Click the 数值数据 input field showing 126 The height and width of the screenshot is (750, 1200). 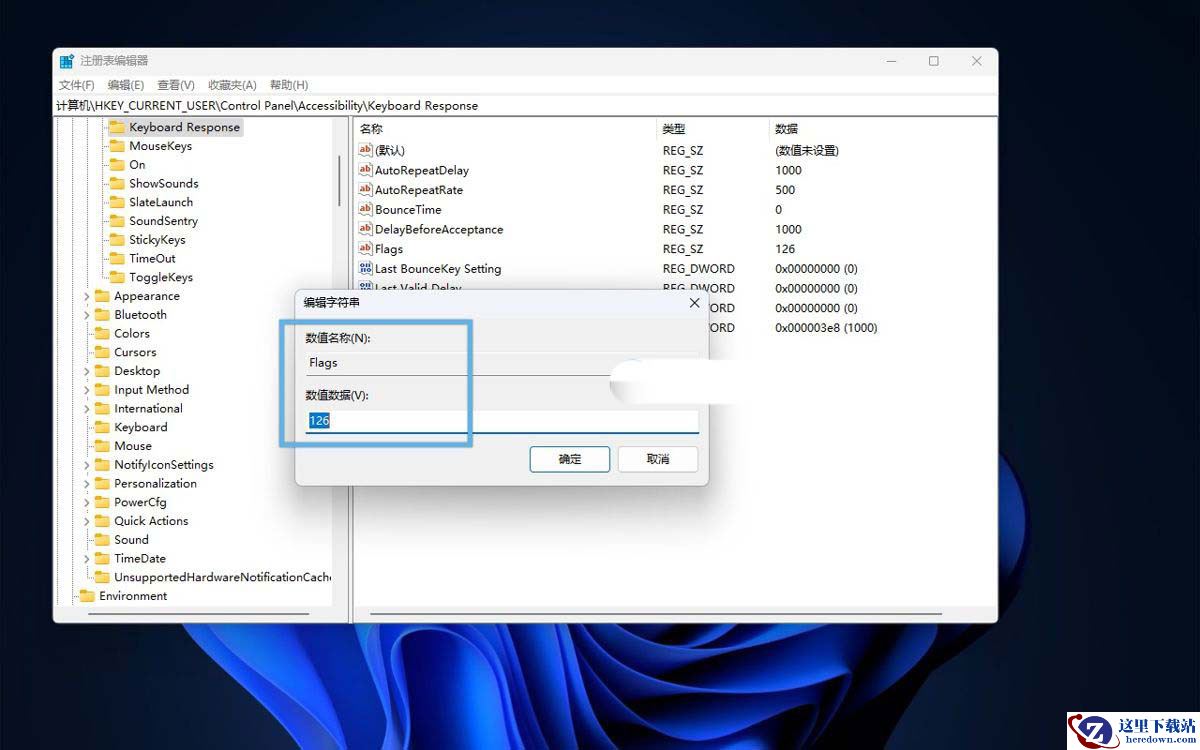(502, 421)
